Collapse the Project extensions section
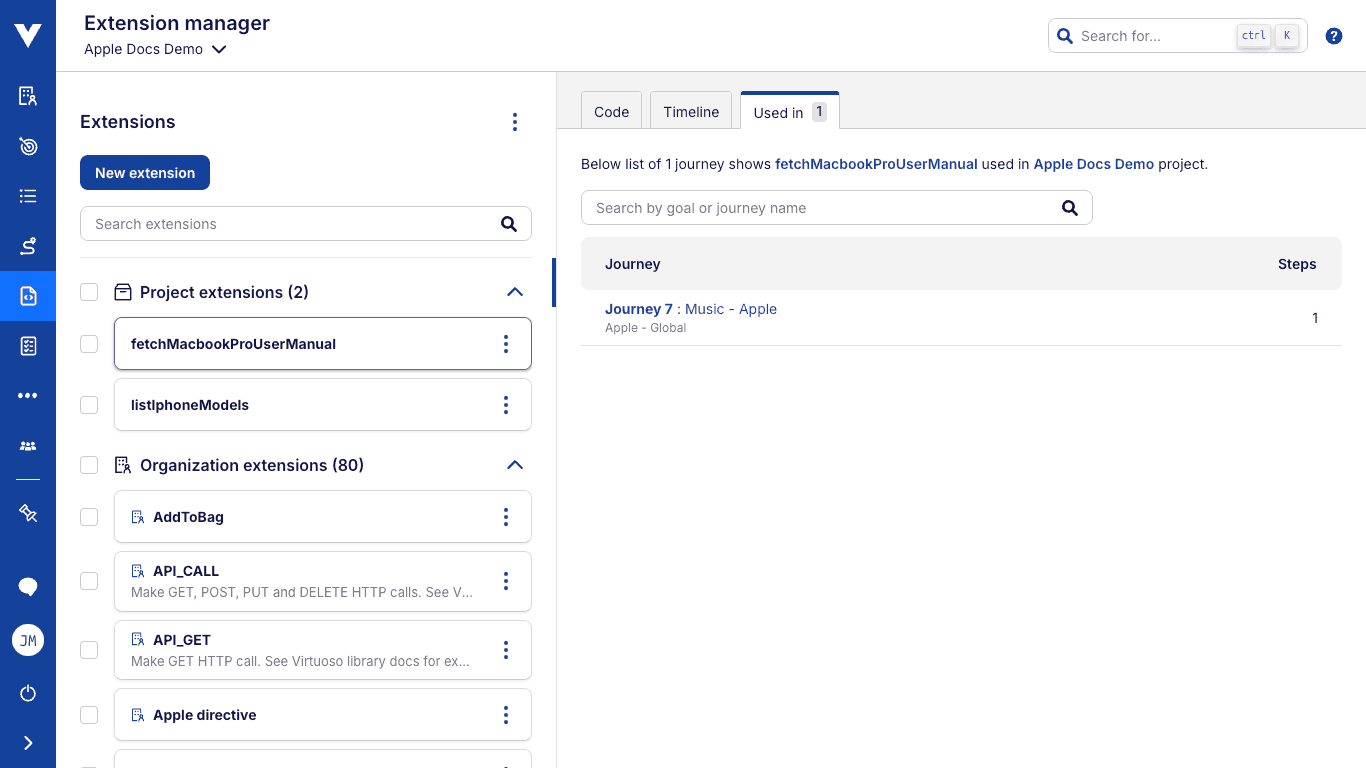 tap(515, 292)
